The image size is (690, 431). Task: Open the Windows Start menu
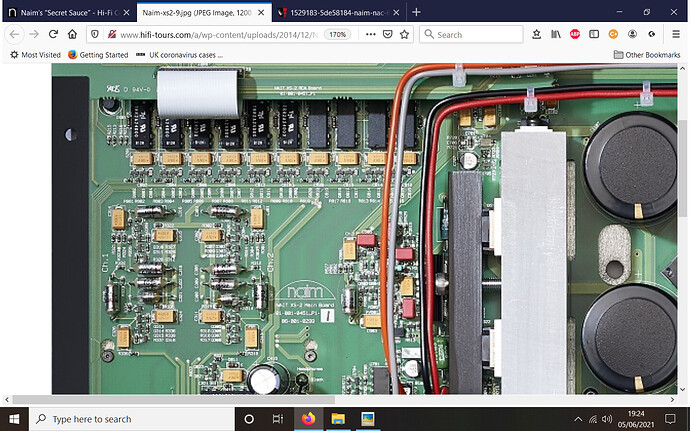(x=17, y=418)
